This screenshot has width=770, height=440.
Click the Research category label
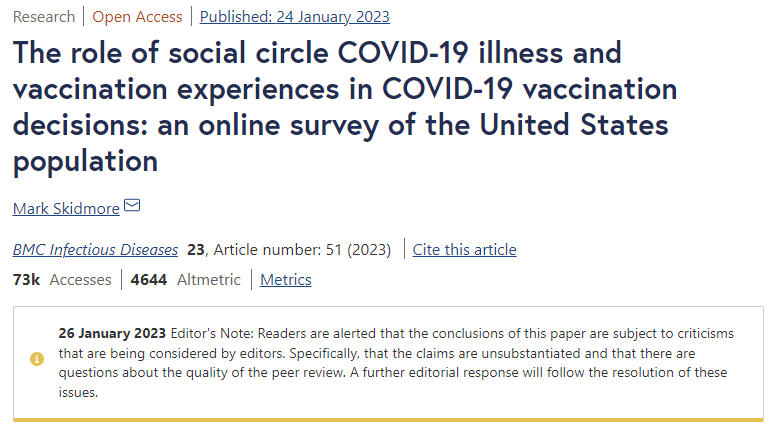(44, 16)
